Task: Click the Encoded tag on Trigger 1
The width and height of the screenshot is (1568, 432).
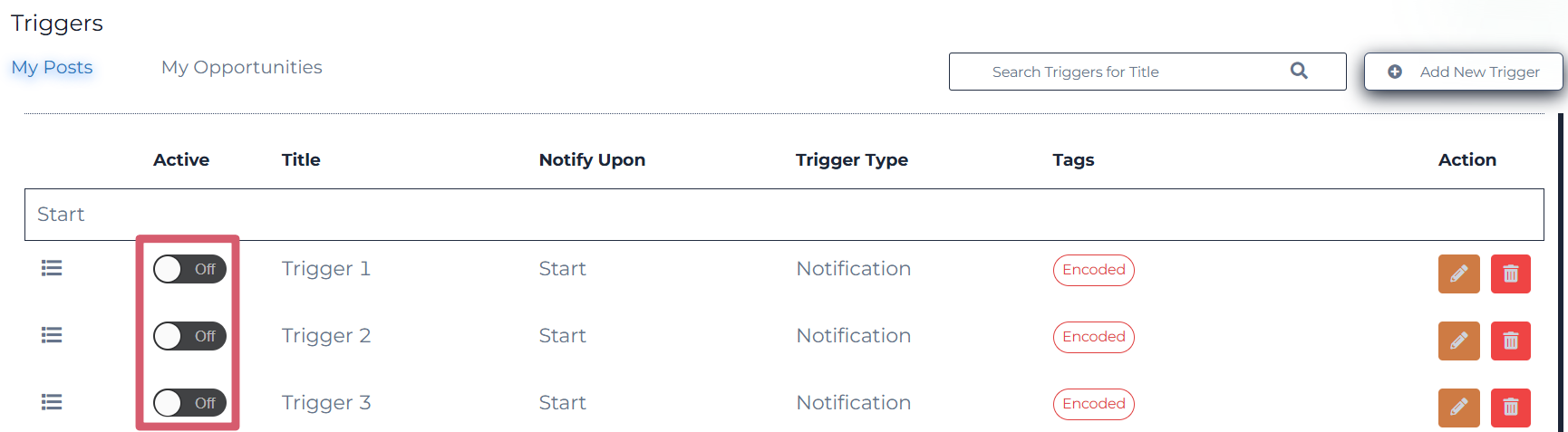Action: pyautogui.click(x=1093, y=270)
